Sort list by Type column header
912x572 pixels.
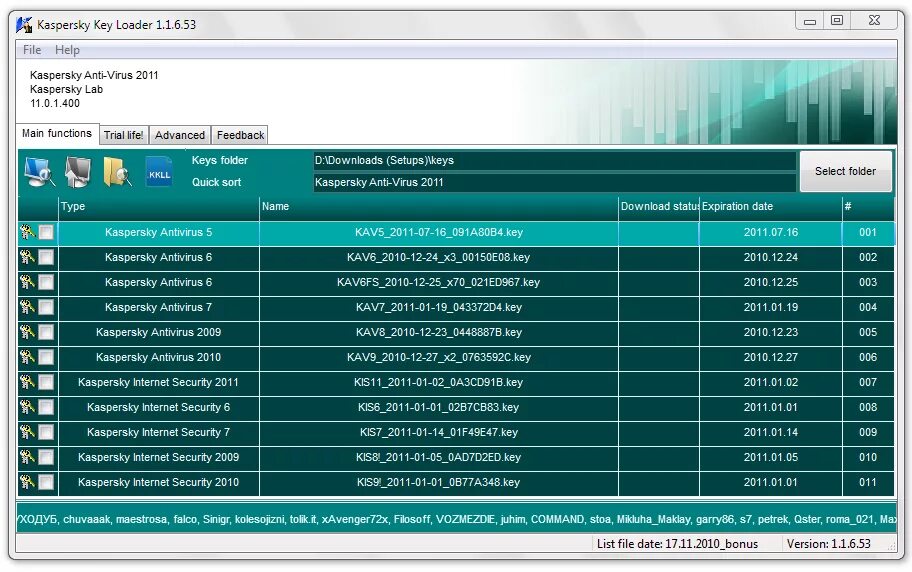point(159,207)
